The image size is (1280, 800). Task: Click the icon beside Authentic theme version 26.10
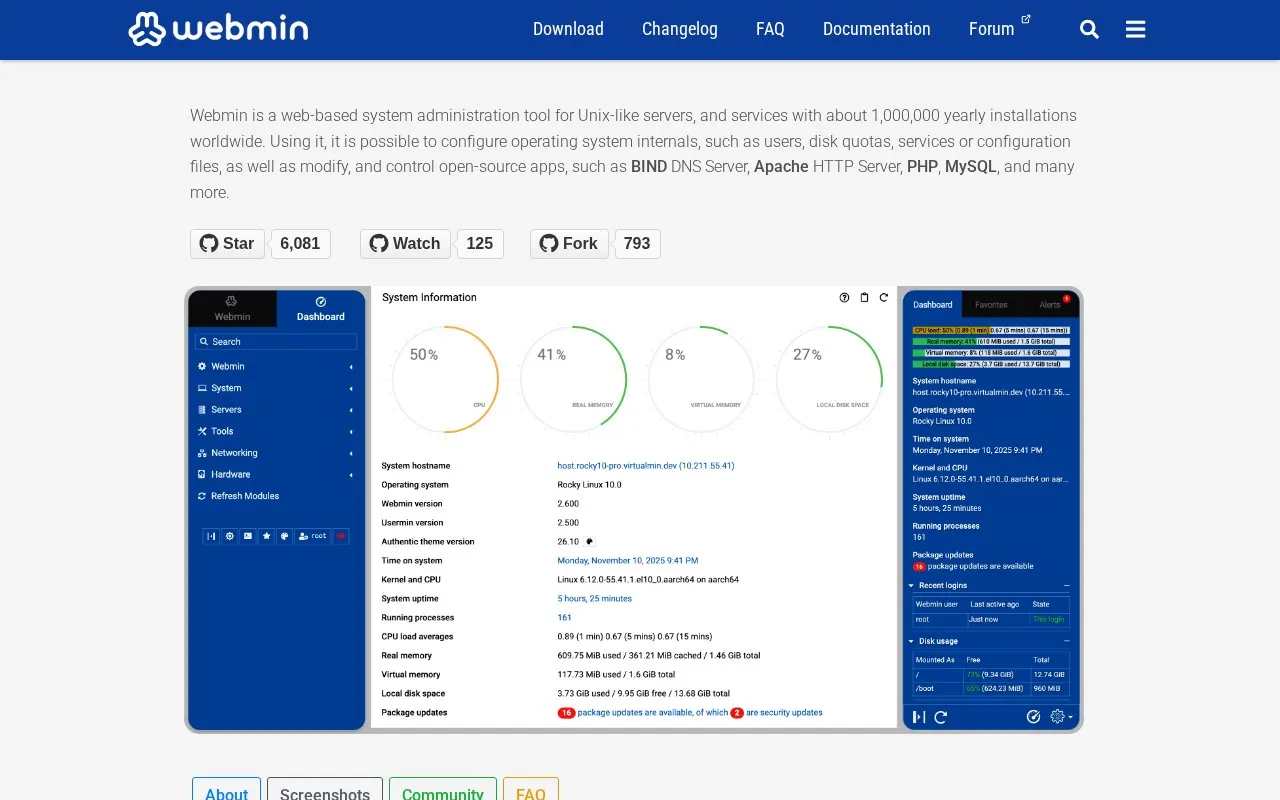(590, 542)
